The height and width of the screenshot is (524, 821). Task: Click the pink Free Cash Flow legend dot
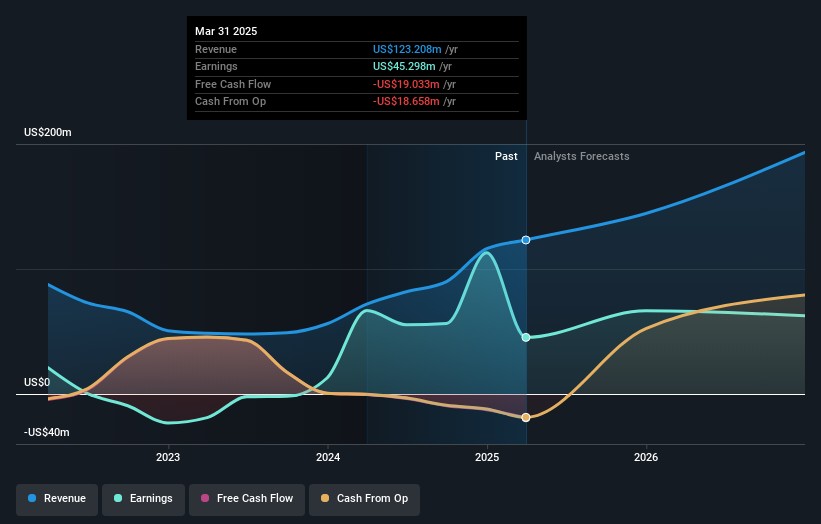205,498
